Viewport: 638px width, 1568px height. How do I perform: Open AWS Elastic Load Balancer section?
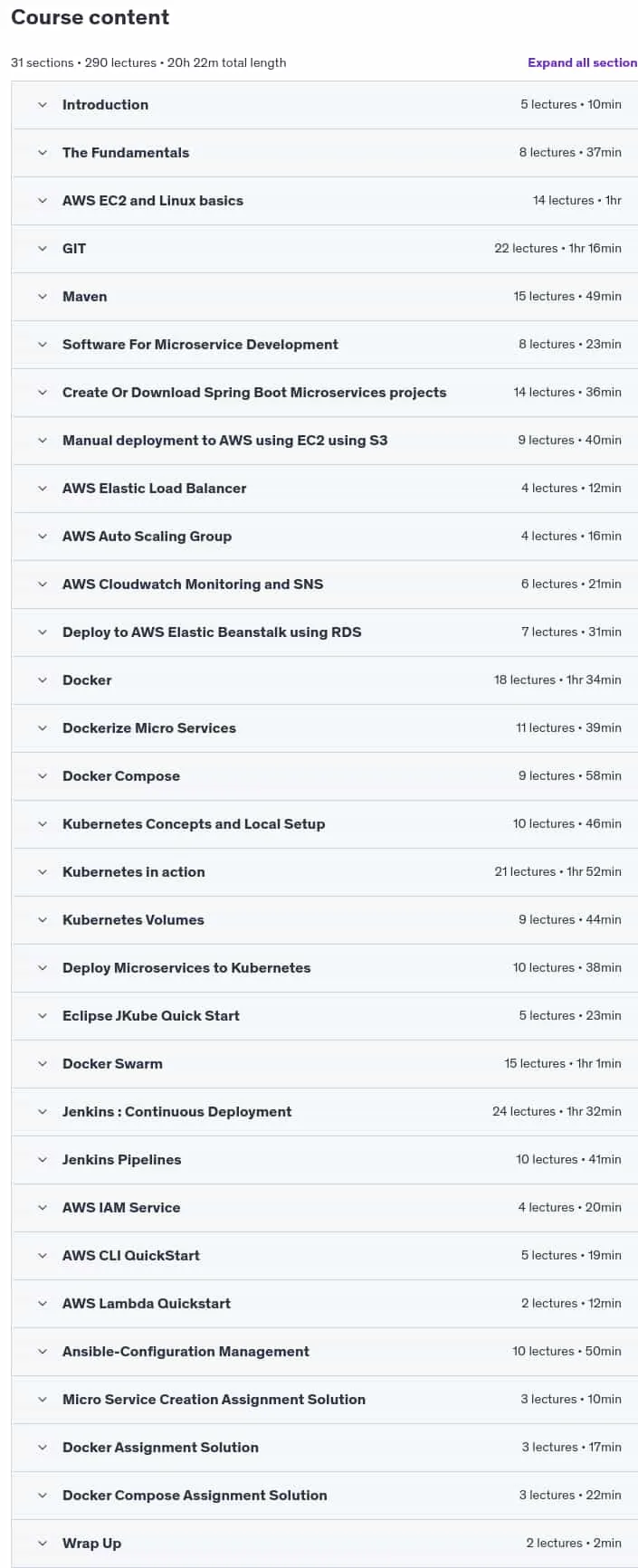click(x=325, y=489)
